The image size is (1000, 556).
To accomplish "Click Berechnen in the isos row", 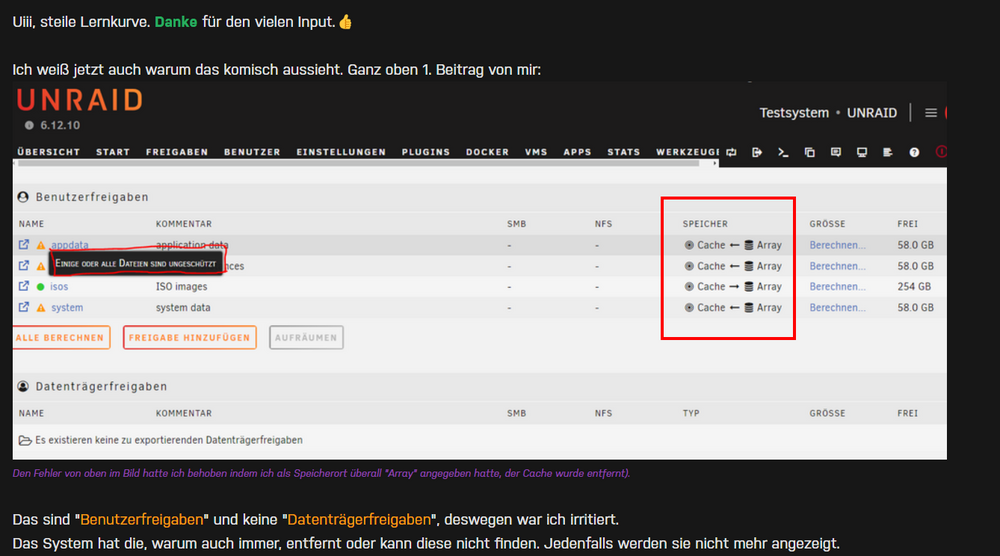I will 837,287.
